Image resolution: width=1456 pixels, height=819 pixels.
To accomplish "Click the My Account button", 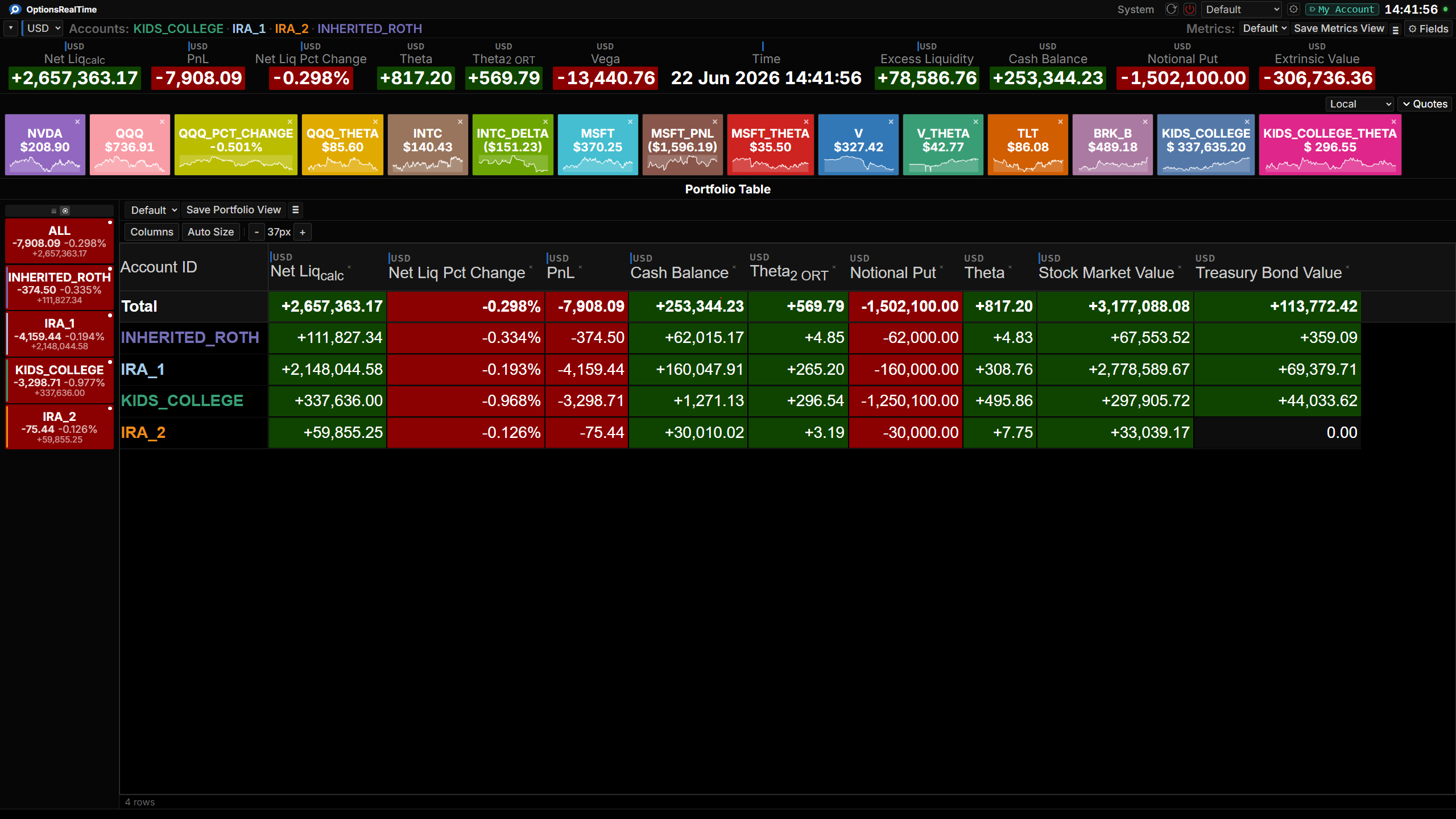I will pyautogui.click(x=1342, y=9).
